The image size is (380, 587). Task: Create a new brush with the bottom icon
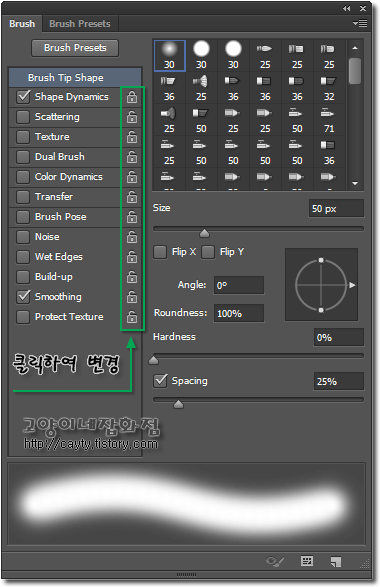coord(336,562)
